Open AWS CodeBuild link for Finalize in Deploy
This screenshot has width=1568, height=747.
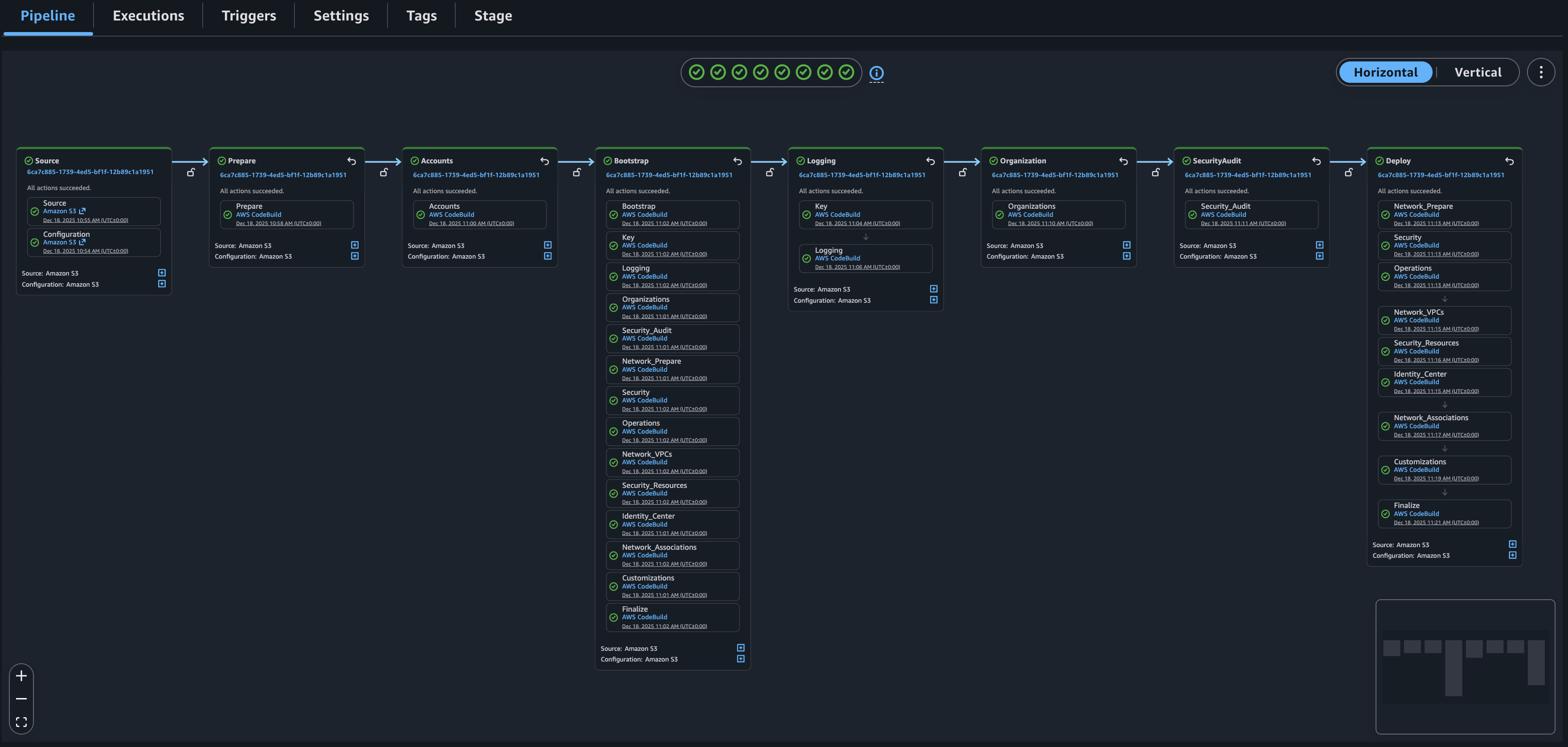pyautogui.click(x=1416, y=514)
